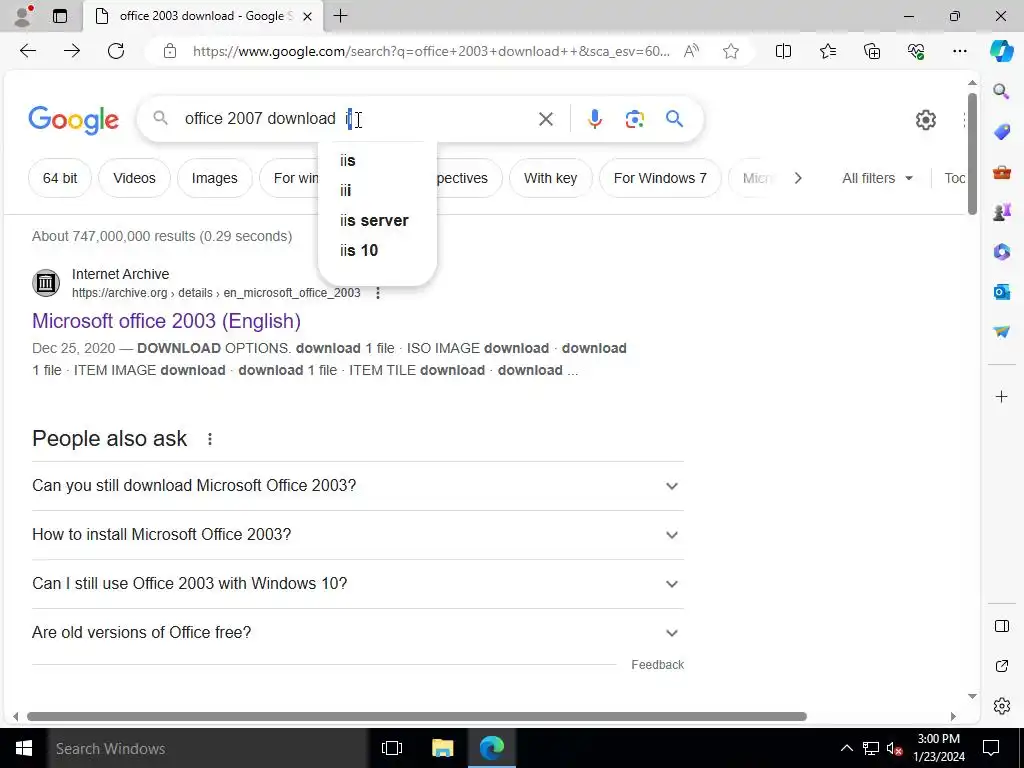Screen dimensions: 1024x768
Task: Reload the current page
Action: pos(116,51)
